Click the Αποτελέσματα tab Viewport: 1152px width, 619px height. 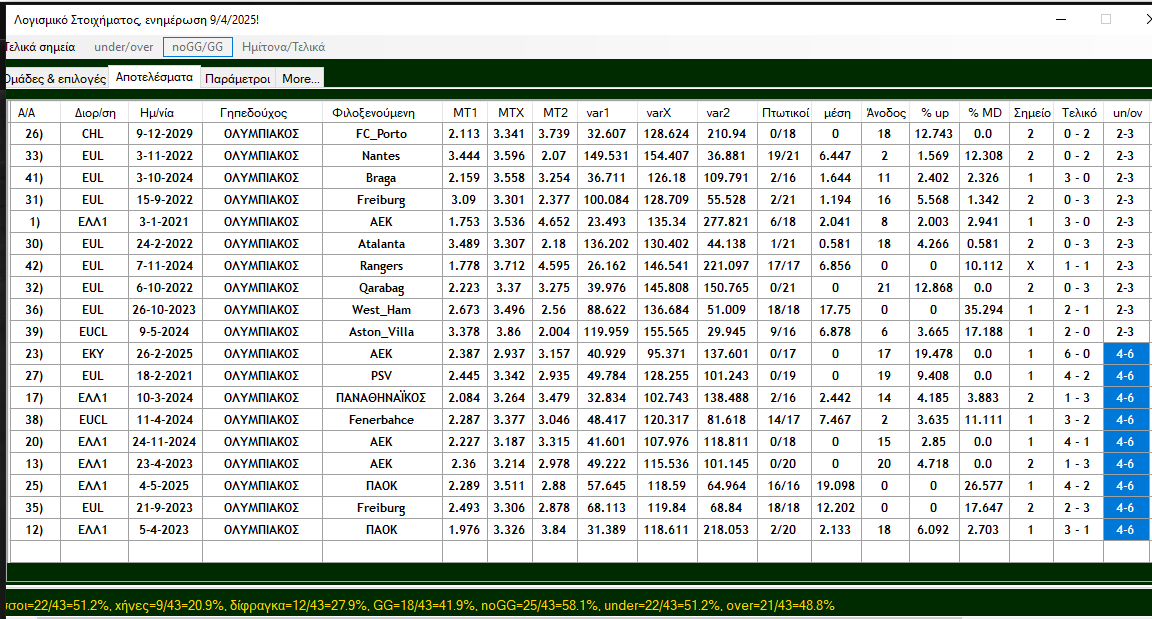(x=154, y=77)
